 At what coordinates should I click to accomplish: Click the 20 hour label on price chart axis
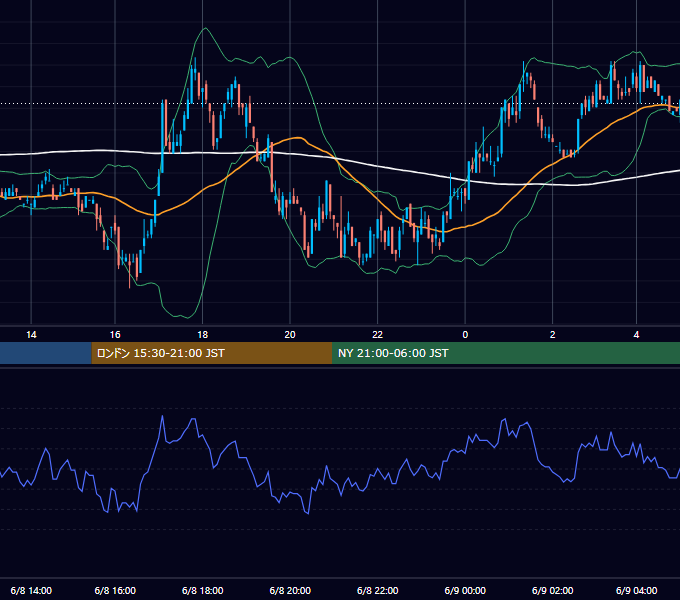click(x=290, y=335)
